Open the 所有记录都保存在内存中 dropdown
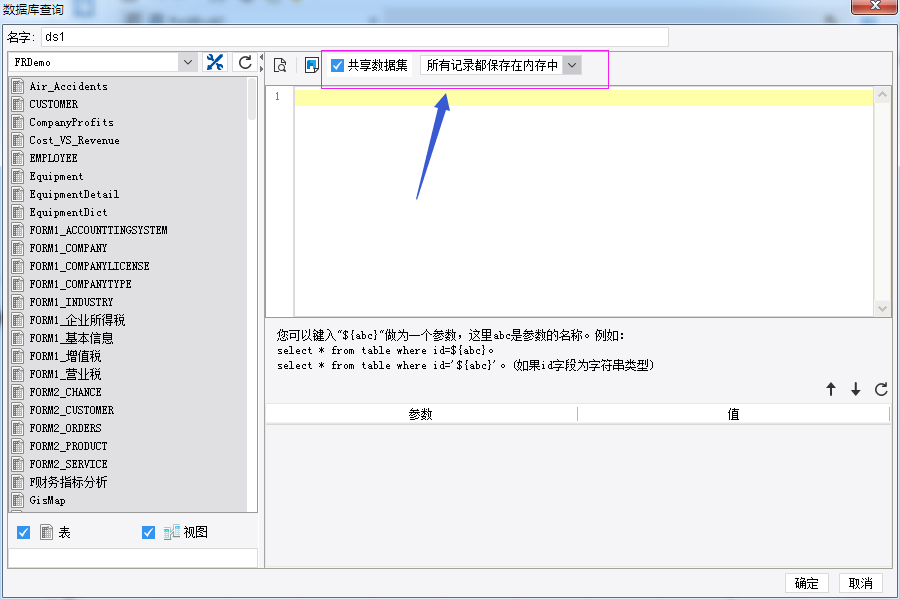Screen dimensions: 900x600 tap(572, 65)
